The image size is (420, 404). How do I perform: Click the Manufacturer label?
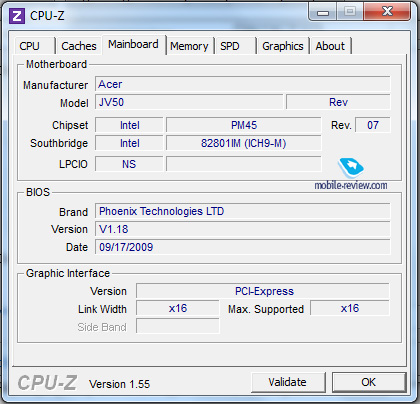click(x=55, y=85)
